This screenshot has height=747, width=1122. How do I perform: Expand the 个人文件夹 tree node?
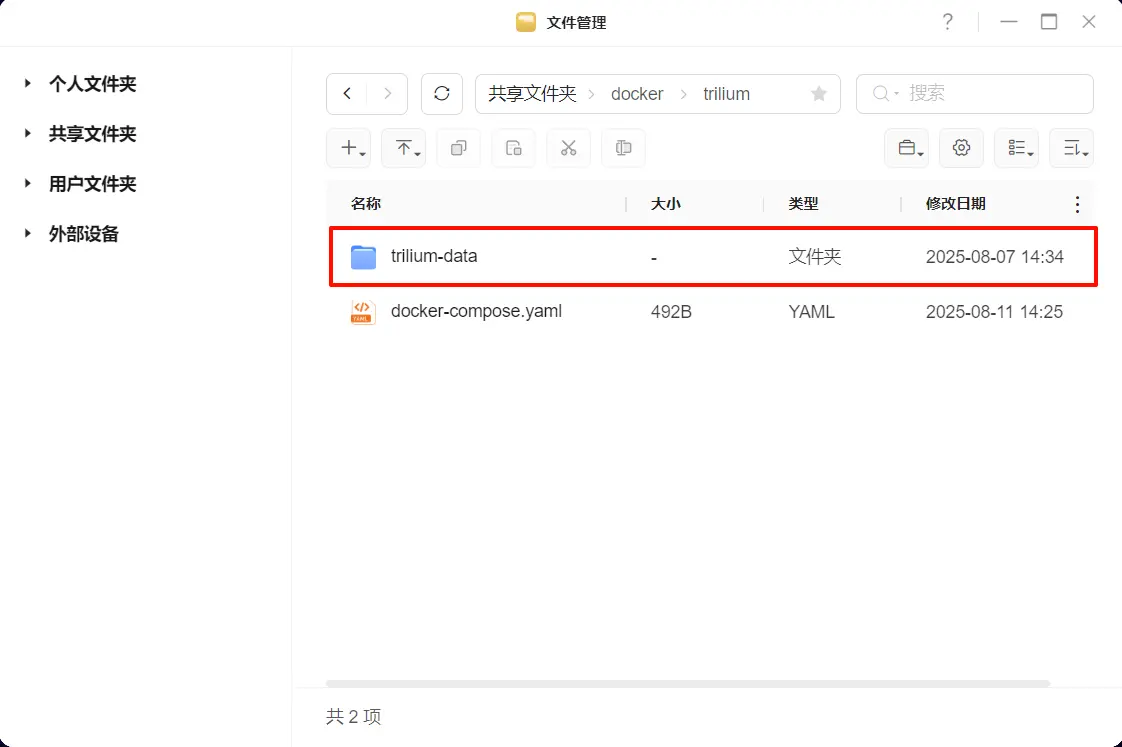point(28,84)
